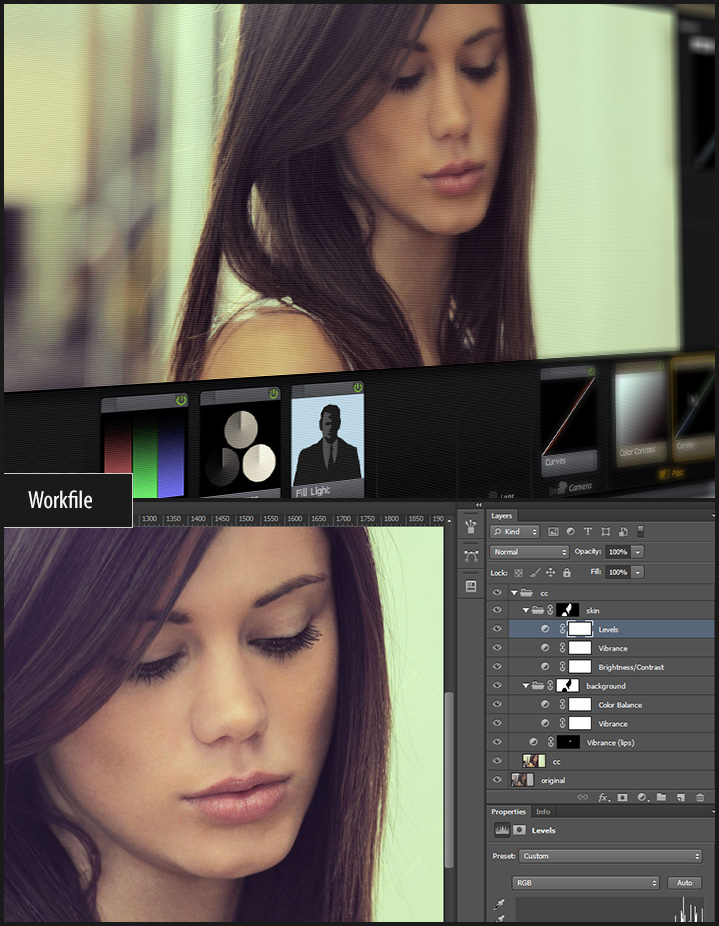Select the Brightness/Contrast adjustment layer
Image resolution: width=719 pixels, height=926 pixels.
[630, 667]
